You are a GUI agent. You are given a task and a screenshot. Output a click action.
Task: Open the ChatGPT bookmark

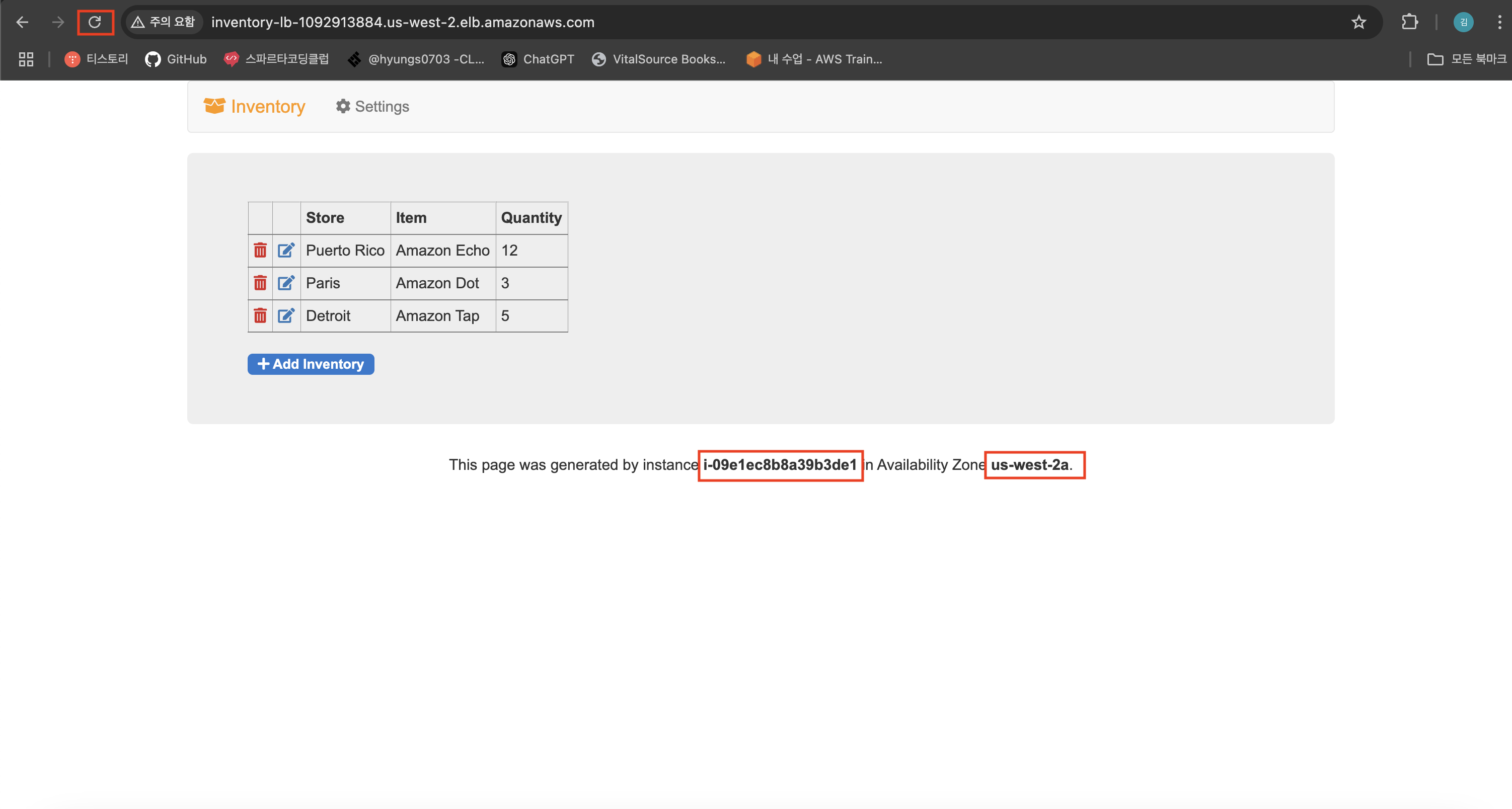(538, 59)
